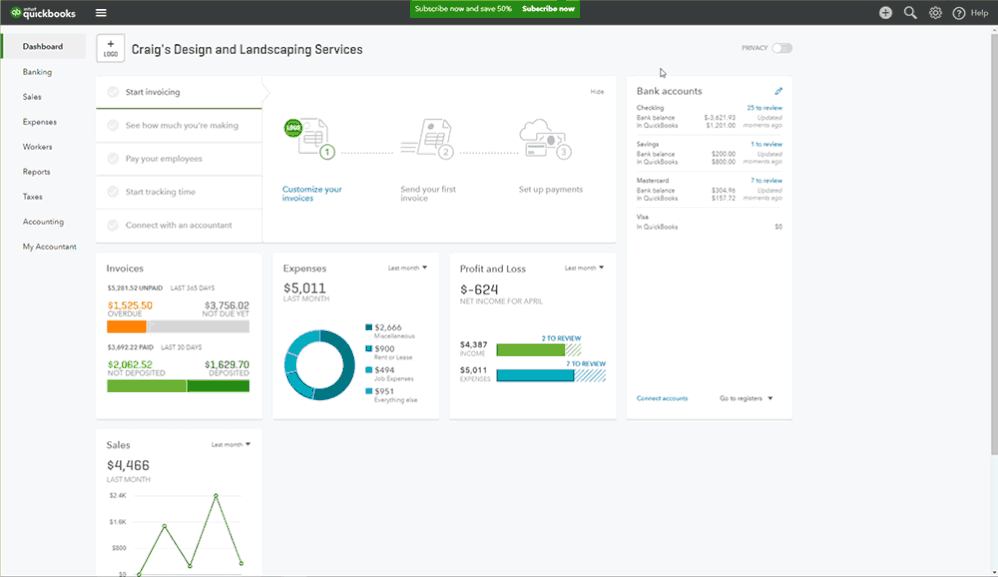The image size is (998, 577).
Task: Click the expenses donut chart
Action: 320,365
